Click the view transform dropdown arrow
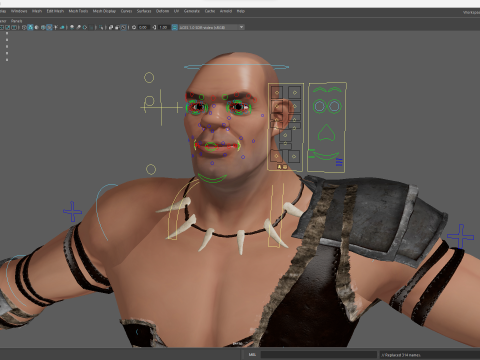 click(242, 27)
